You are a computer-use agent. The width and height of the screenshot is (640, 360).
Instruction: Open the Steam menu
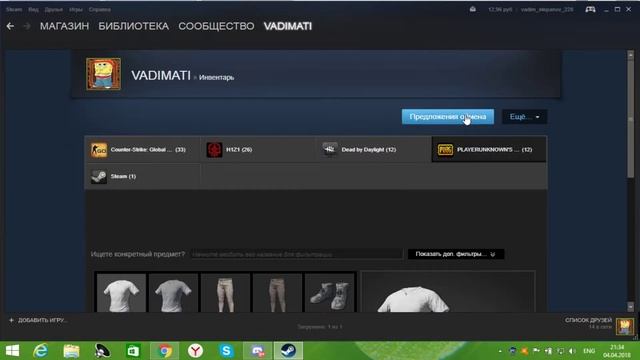pos(14,9)
